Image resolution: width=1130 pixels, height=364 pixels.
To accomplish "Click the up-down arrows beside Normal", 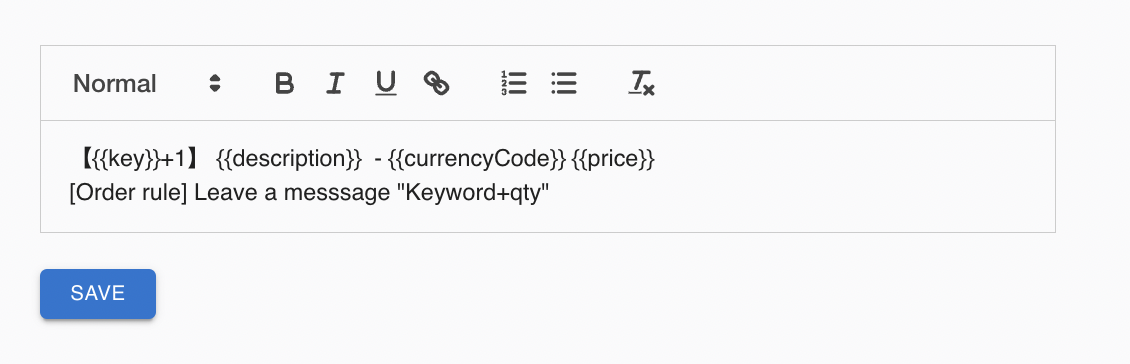I will [x=215, y=84].
